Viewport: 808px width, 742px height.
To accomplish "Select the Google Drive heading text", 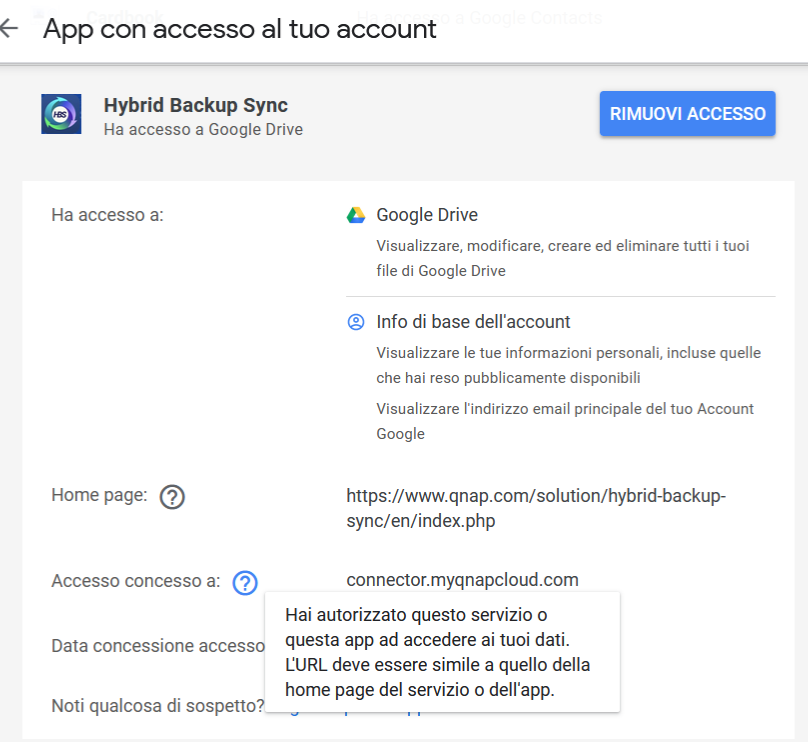I will [427, 215].
